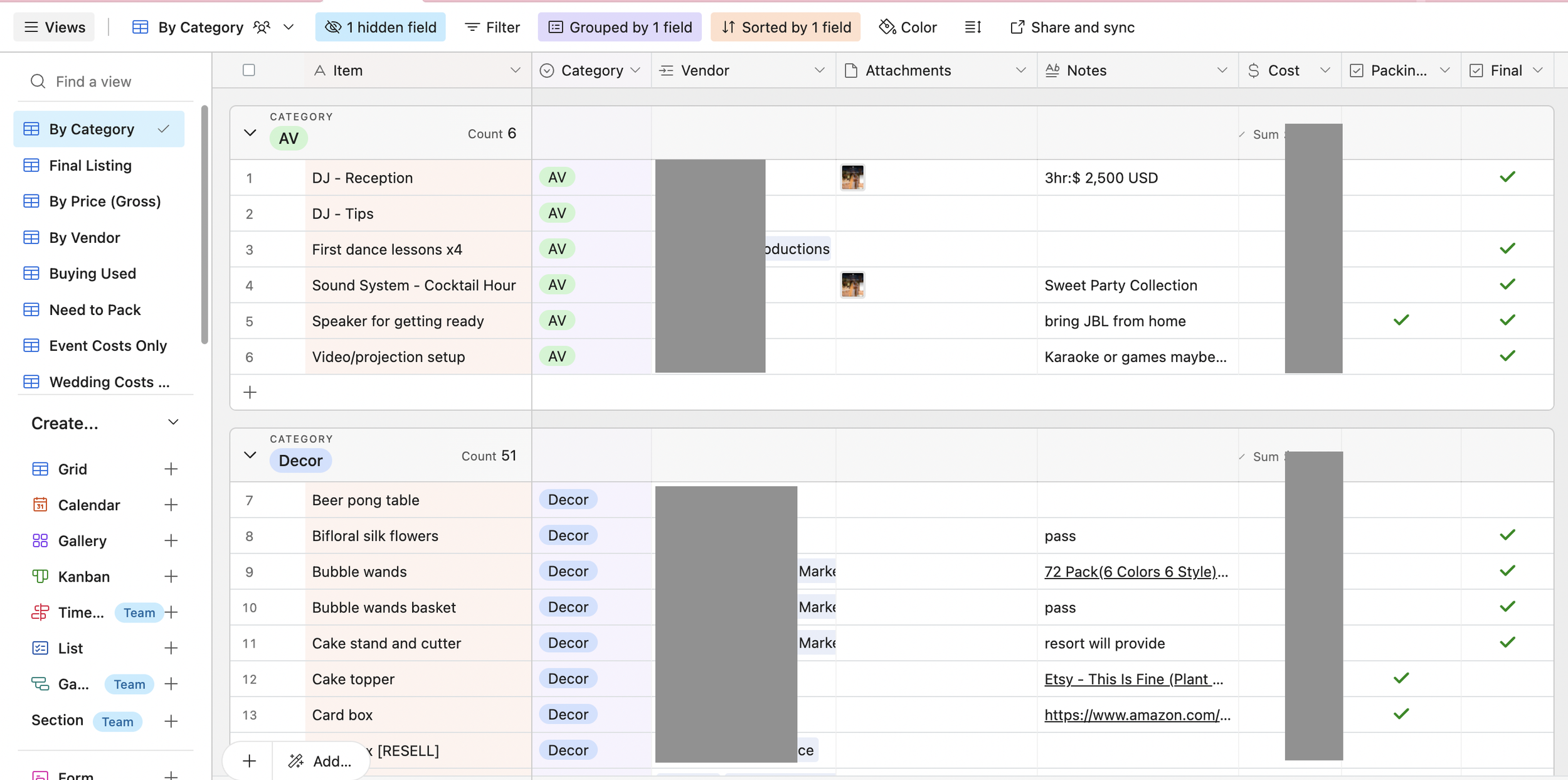The height and width of the screenshot is (780, 1568).
Task: Open the Vendor column dropdown arrow
Action: (x=819, y=70)
